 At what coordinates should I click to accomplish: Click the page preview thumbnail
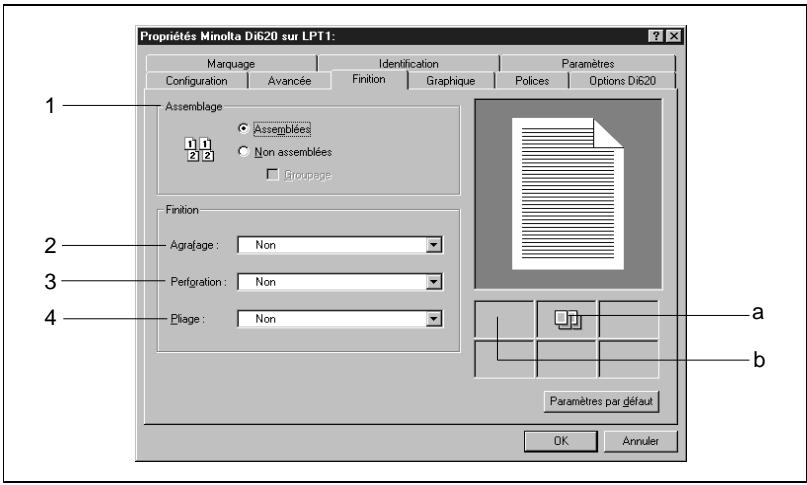pyautogui.click(x=568, y=194)
